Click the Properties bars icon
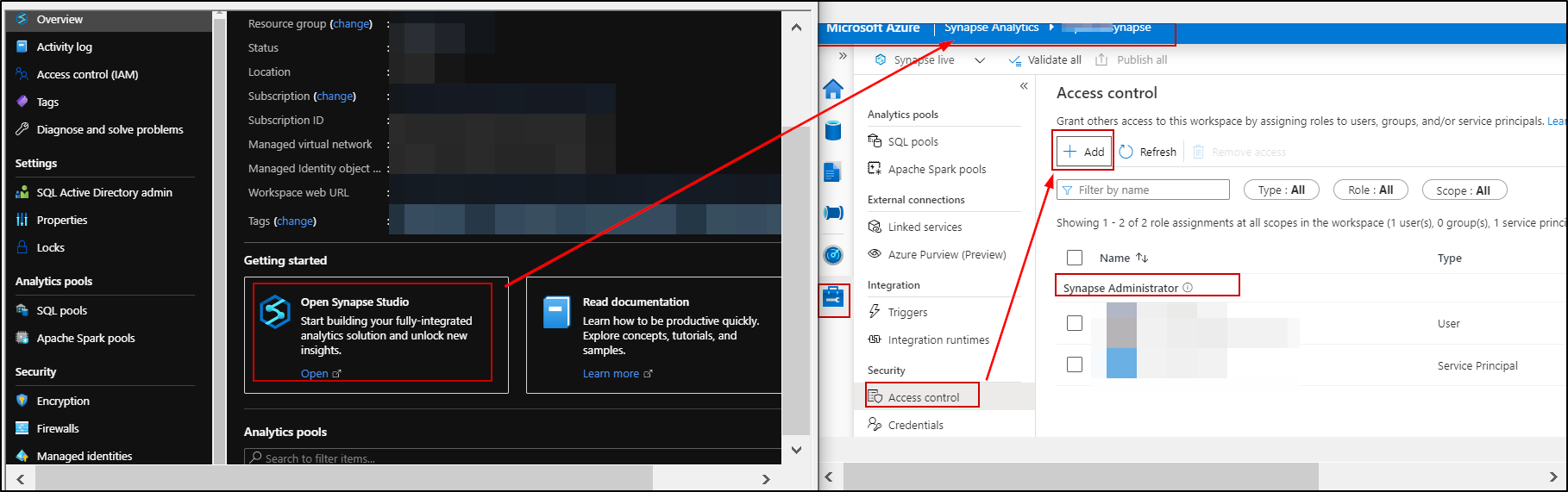 tap(22, 220)
